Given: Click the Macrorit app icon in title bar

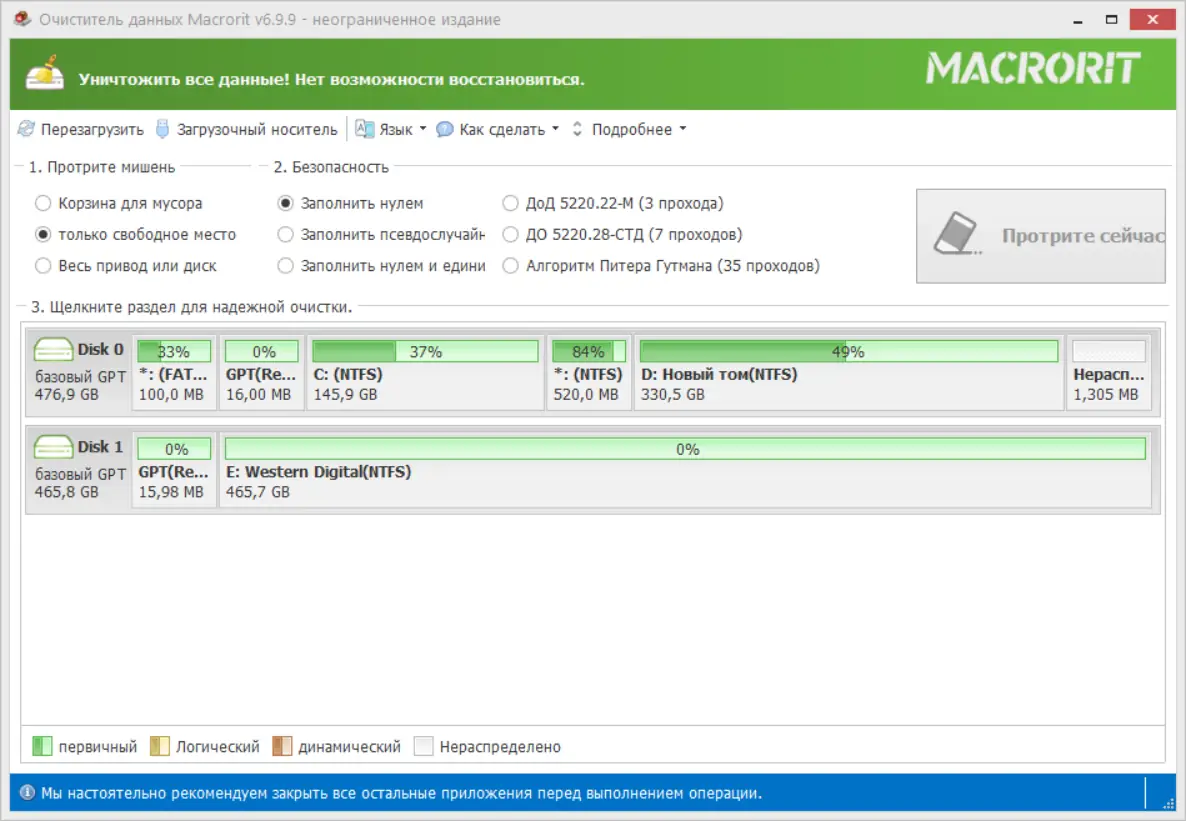Looking at the screenshot, I should tap(23, 18).
